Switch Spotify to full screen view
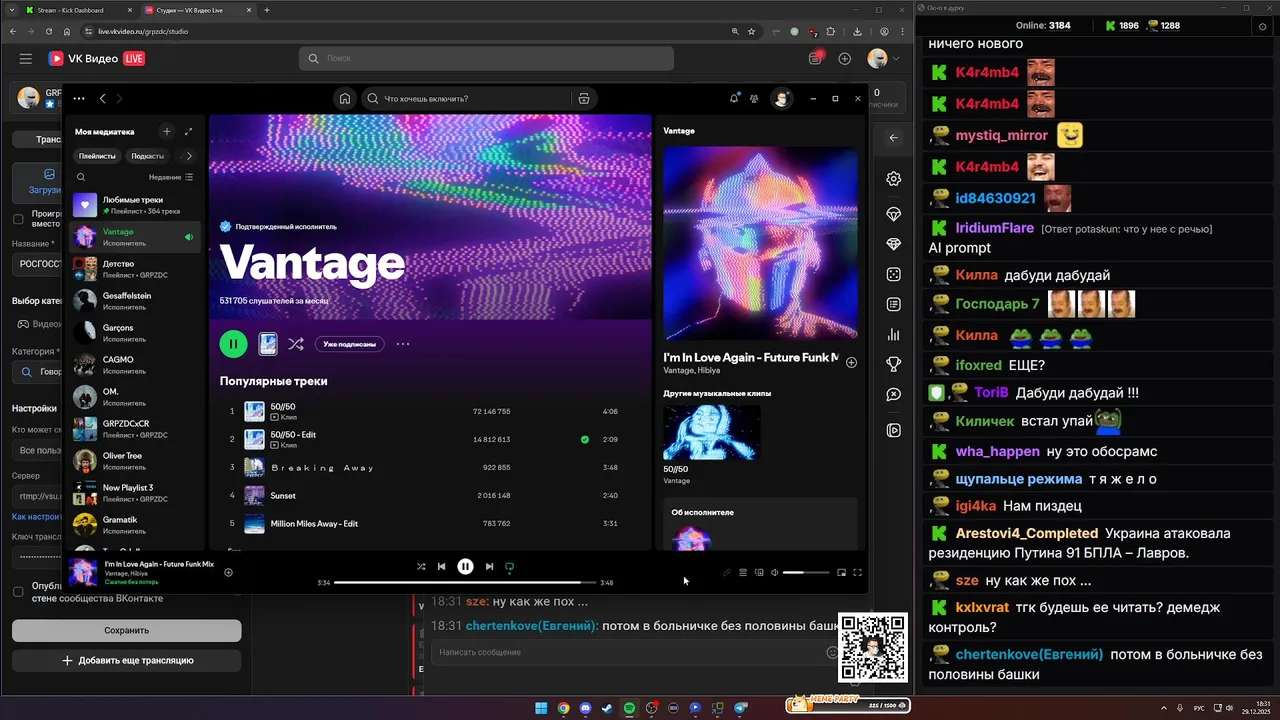This screenshot has height=720, width=1280. 857,572
